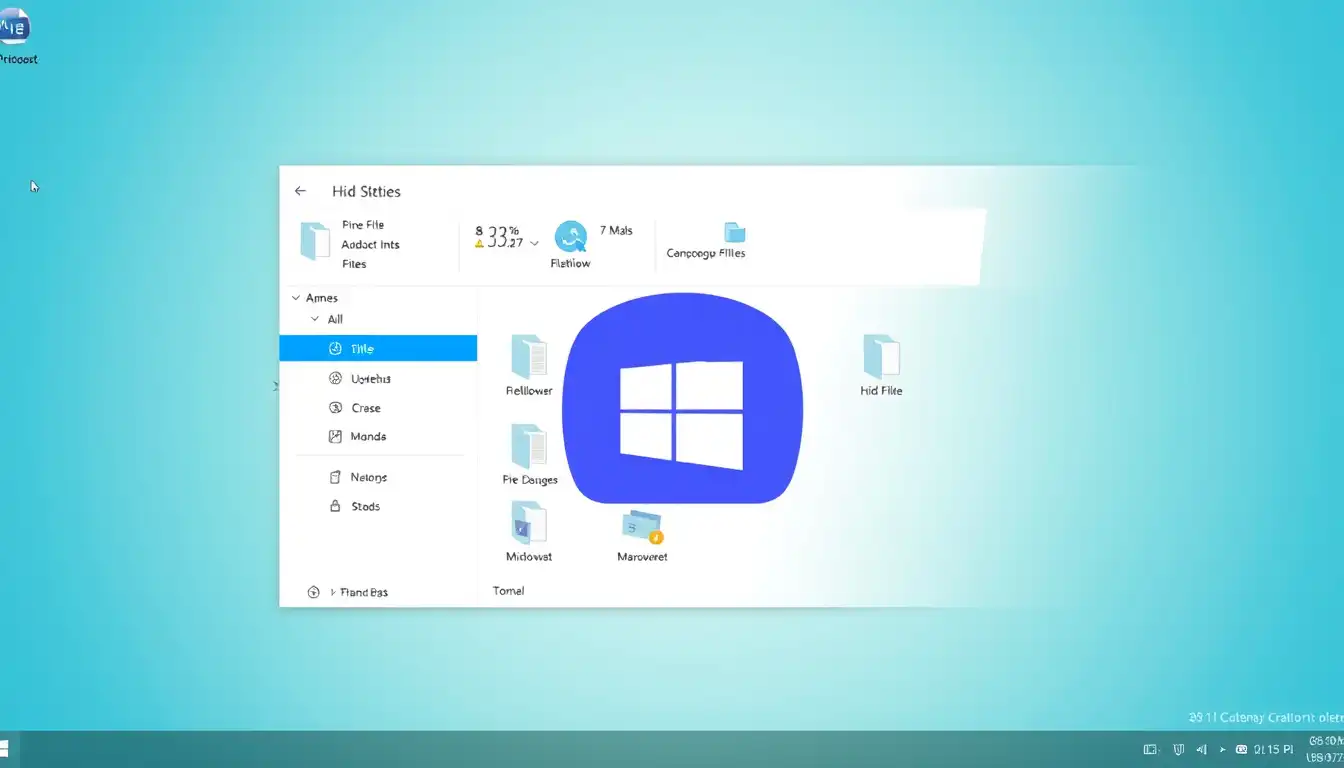Click the picture icon beside Manda
The image size is (1344, 768).
pyautogui.click(x=335, y=437)
